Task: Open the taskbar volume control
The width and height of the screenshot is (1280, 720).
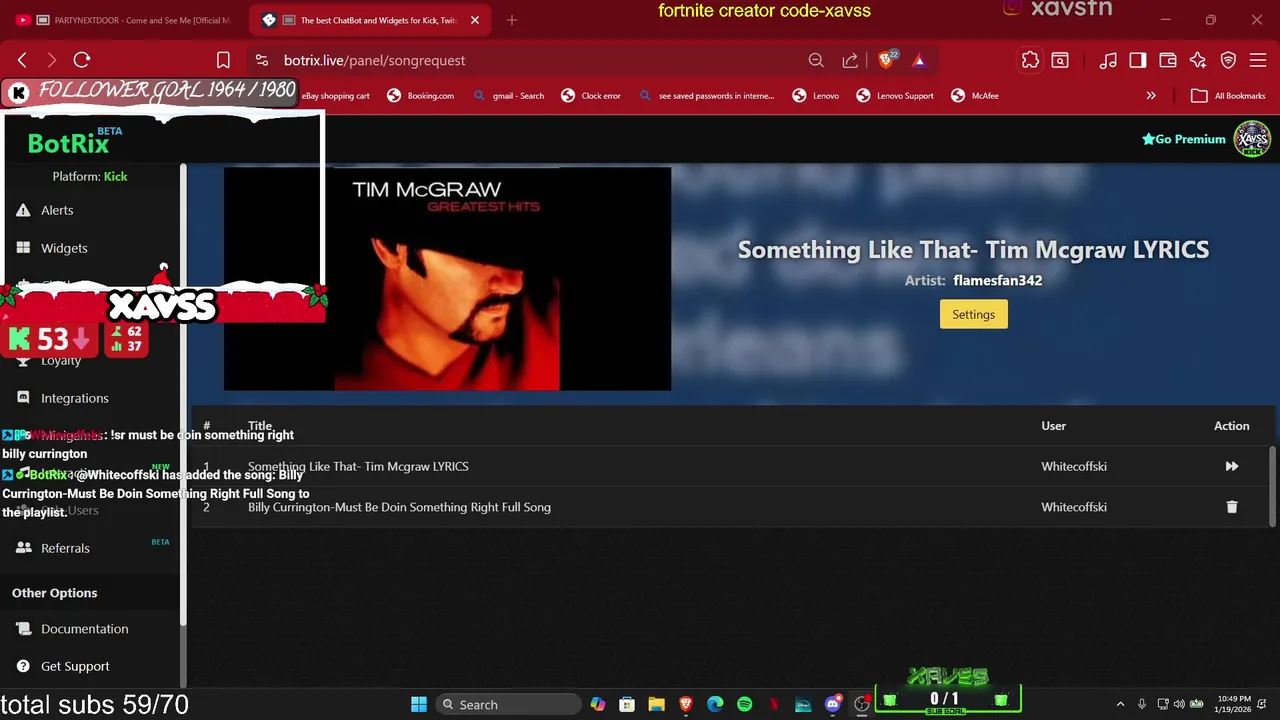Action: click(x=1179, y=704)
